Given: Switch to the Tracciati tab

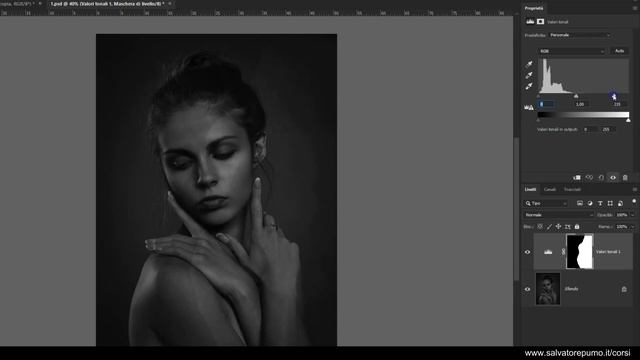Looking at the screenshot, I should tap(572, 189).
